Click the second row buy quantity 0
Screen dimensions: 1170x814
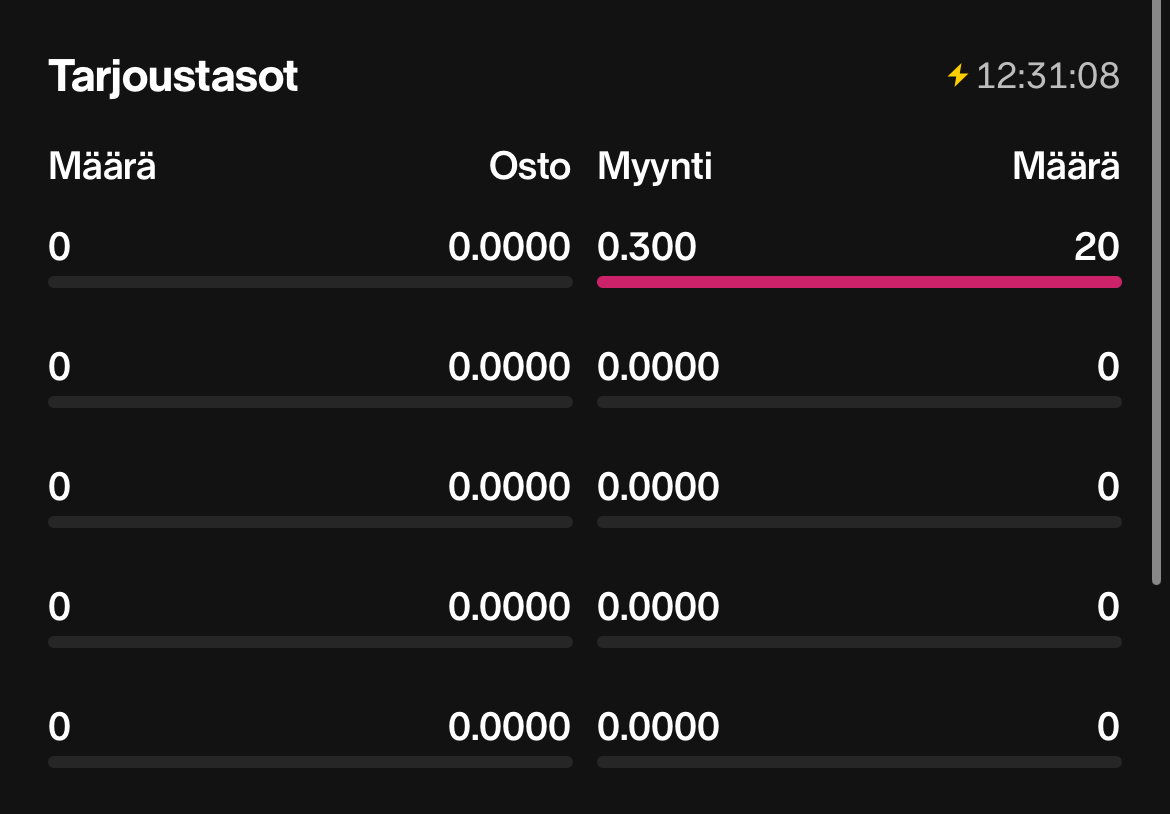click(x=60, y=367)
